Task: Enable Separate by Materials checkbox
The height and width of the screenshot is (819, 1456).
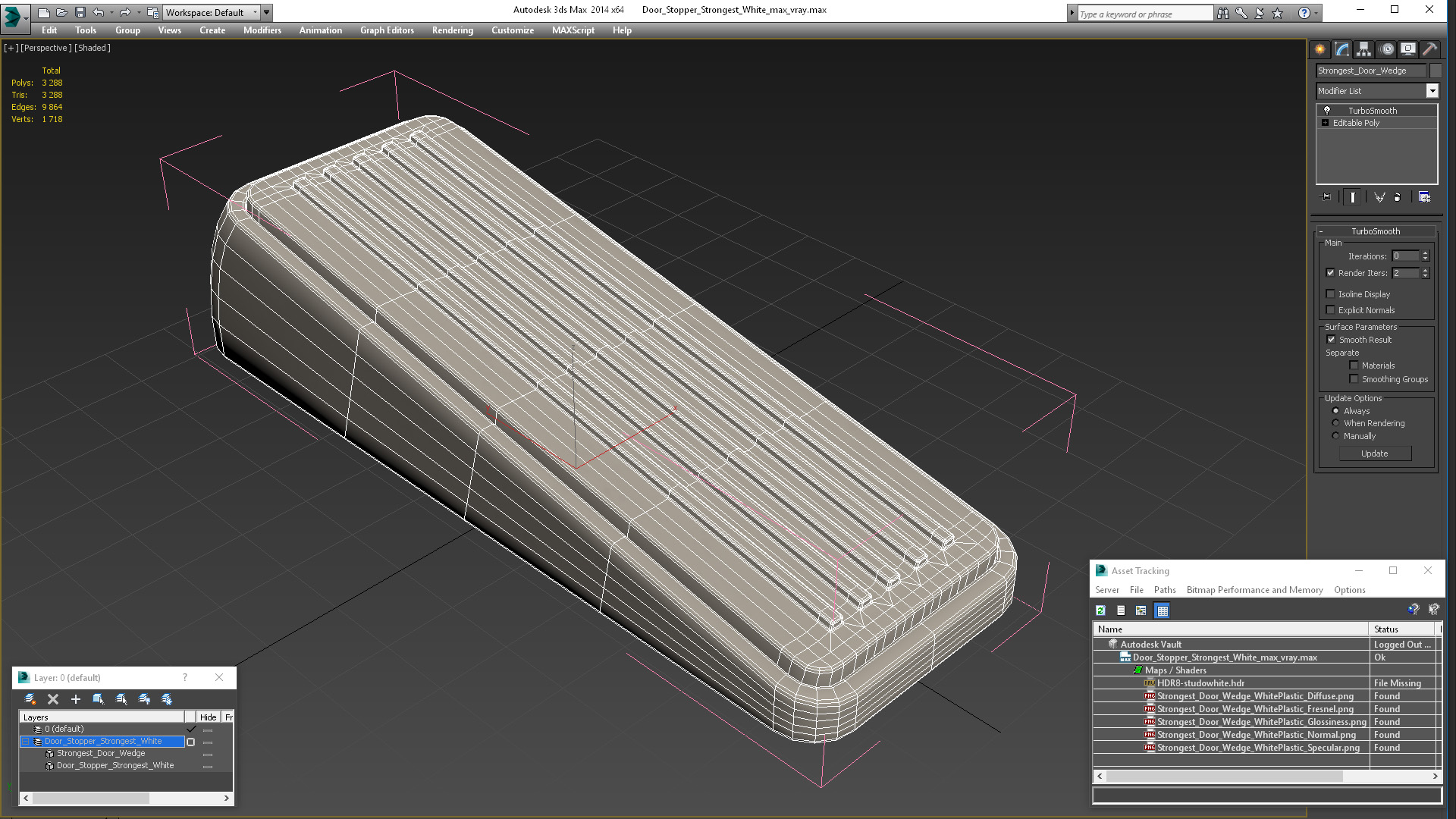Action: tap(1354, 366)
